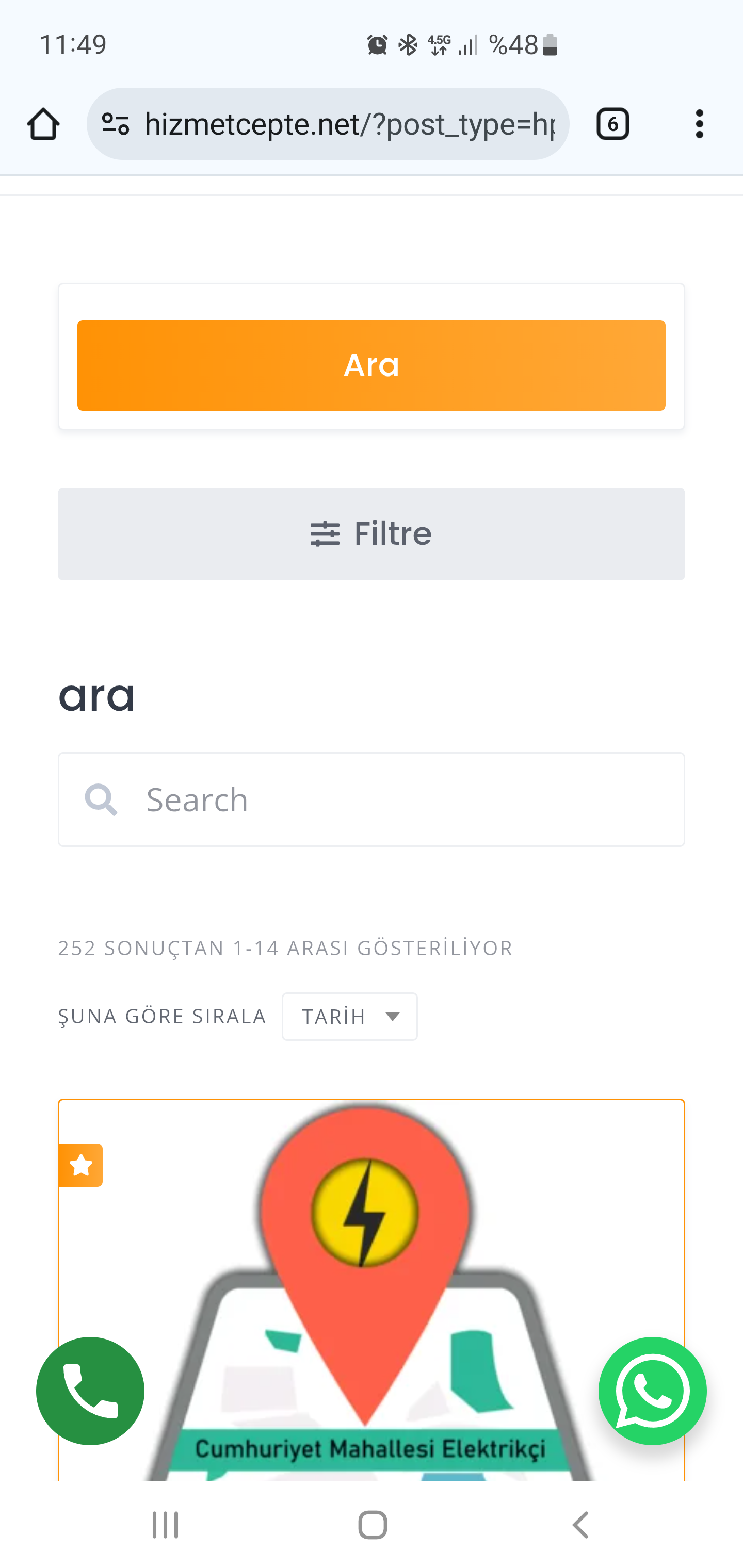Tap the Filtre sliders icon
The width and height of the screenshot is (743, 1568).
click(325, 534)
